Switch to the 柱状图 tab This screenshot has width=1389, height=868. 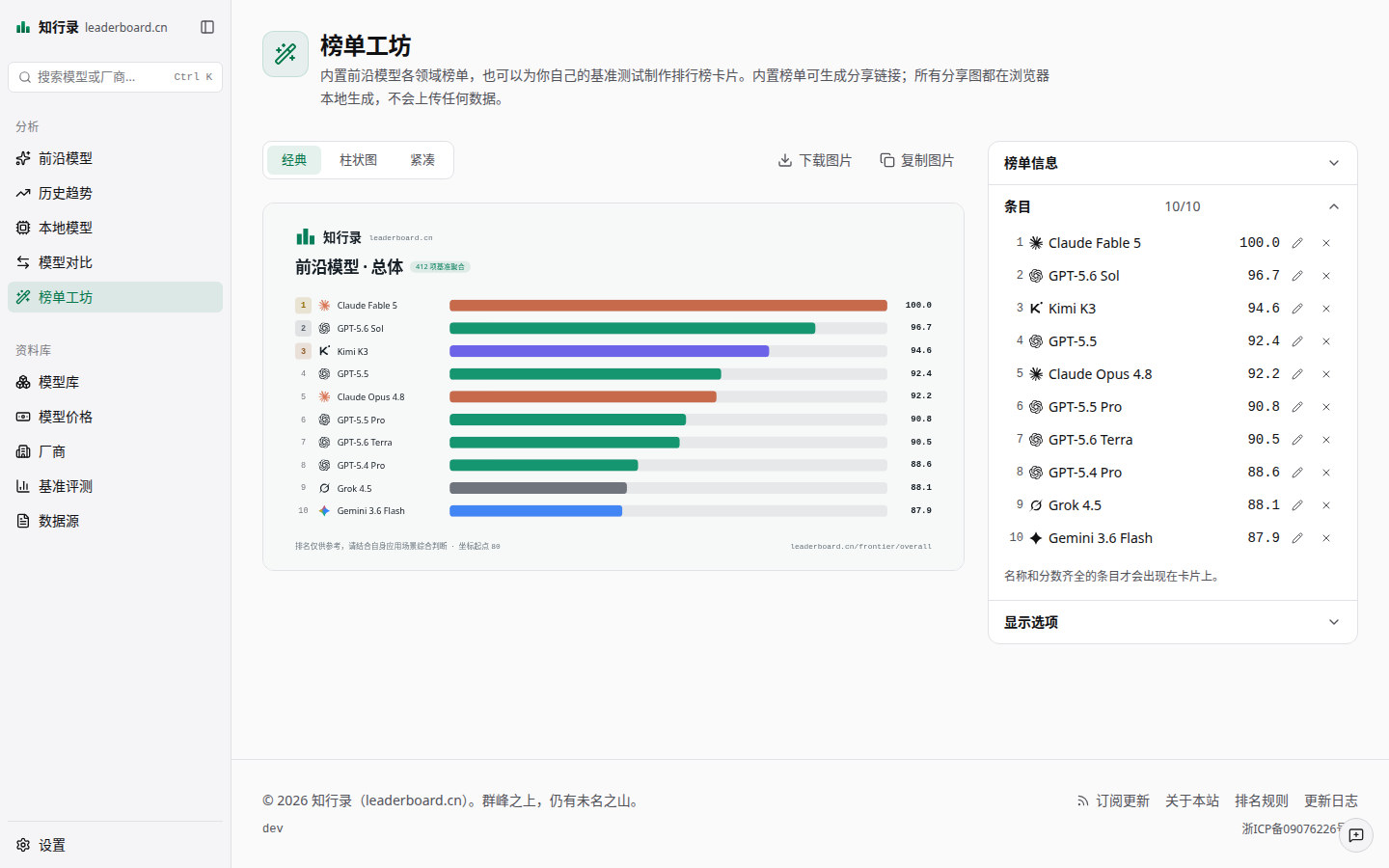click(x=358, y=160)
